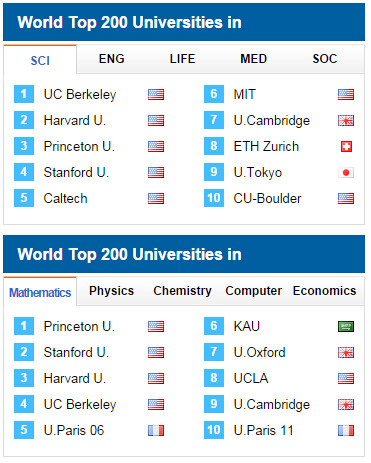This screenshot has width=371, height=463.
Task: Click the UK flag beside U.Oxford
Action: (346, 352)
